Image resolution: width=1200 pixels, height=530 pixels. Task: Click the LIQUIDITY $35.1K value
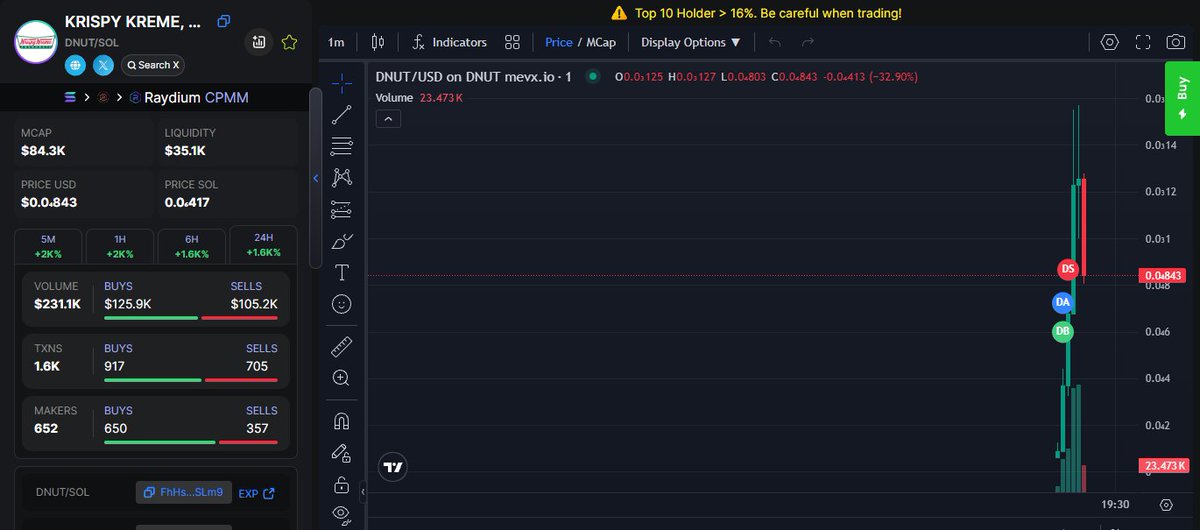[185, 151]
